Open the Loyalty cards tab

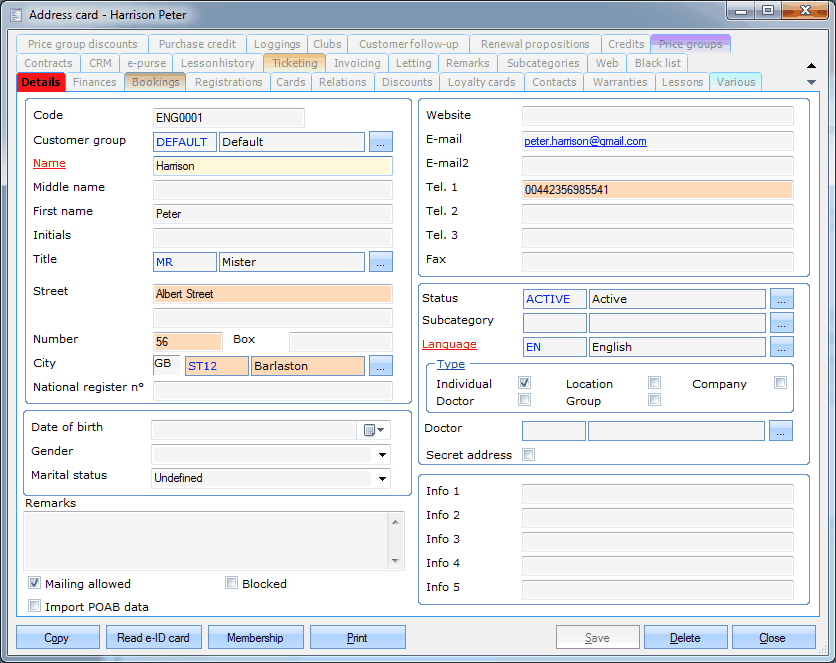(x=481, y=82)
